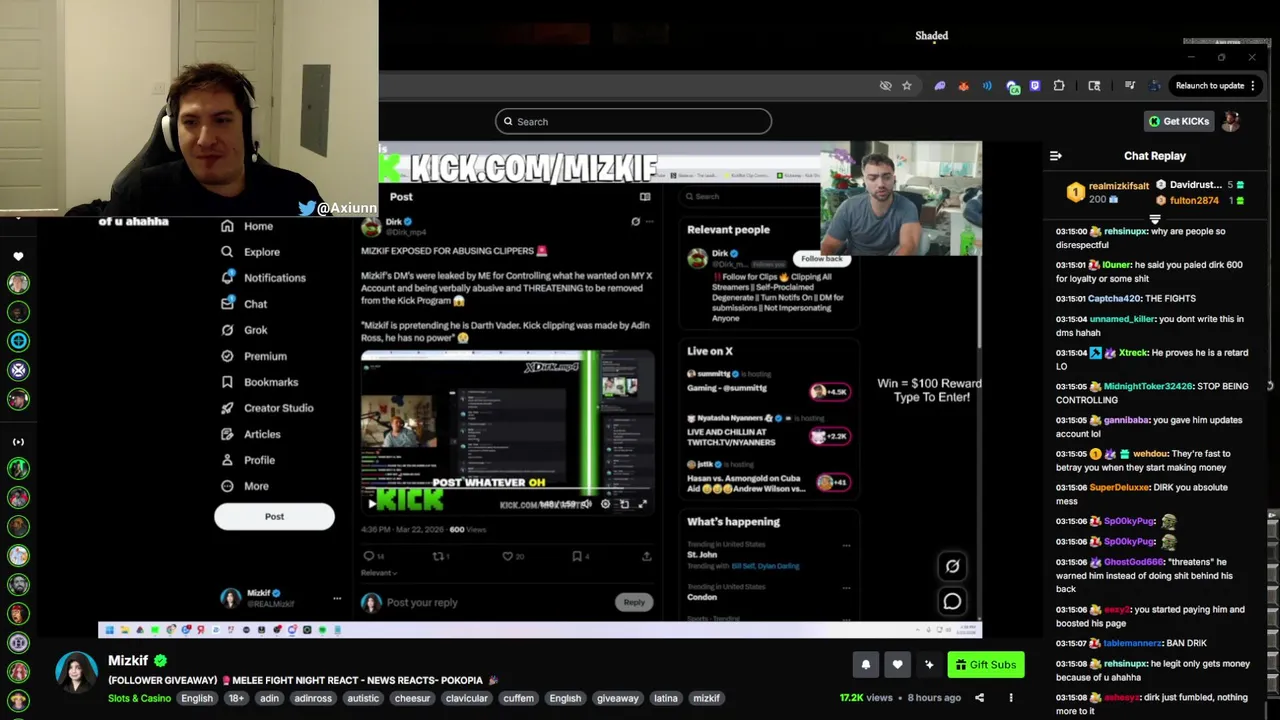Image resolution: width=1280 pixels, height=720 pixels.
Task: Open Mizkif channel avatar below the video
Action: coord(76,672)
